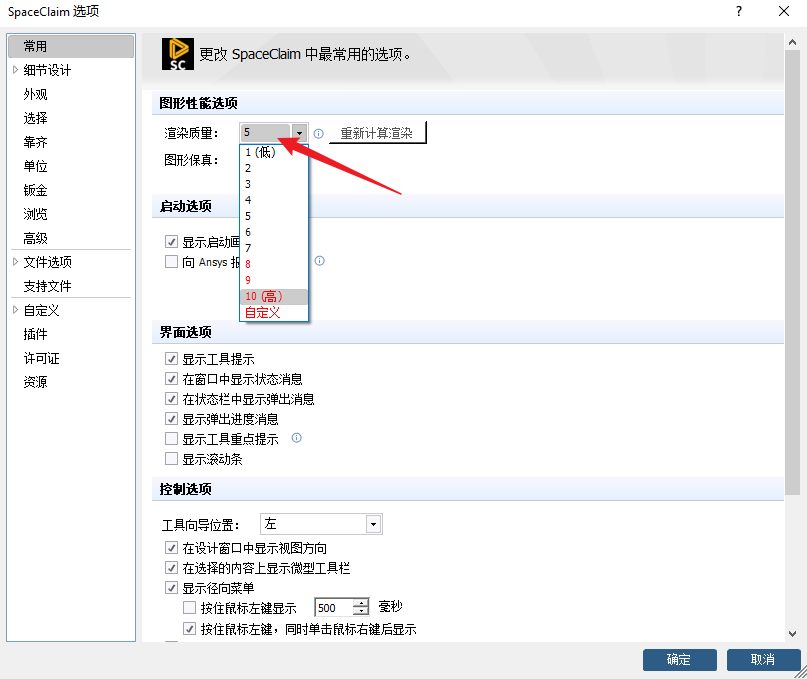Viewport: 807px width, 679px height.
Task: Click the info icon next to 向 Ansys option
Action: pyautogui.click(x=320, y=261)
